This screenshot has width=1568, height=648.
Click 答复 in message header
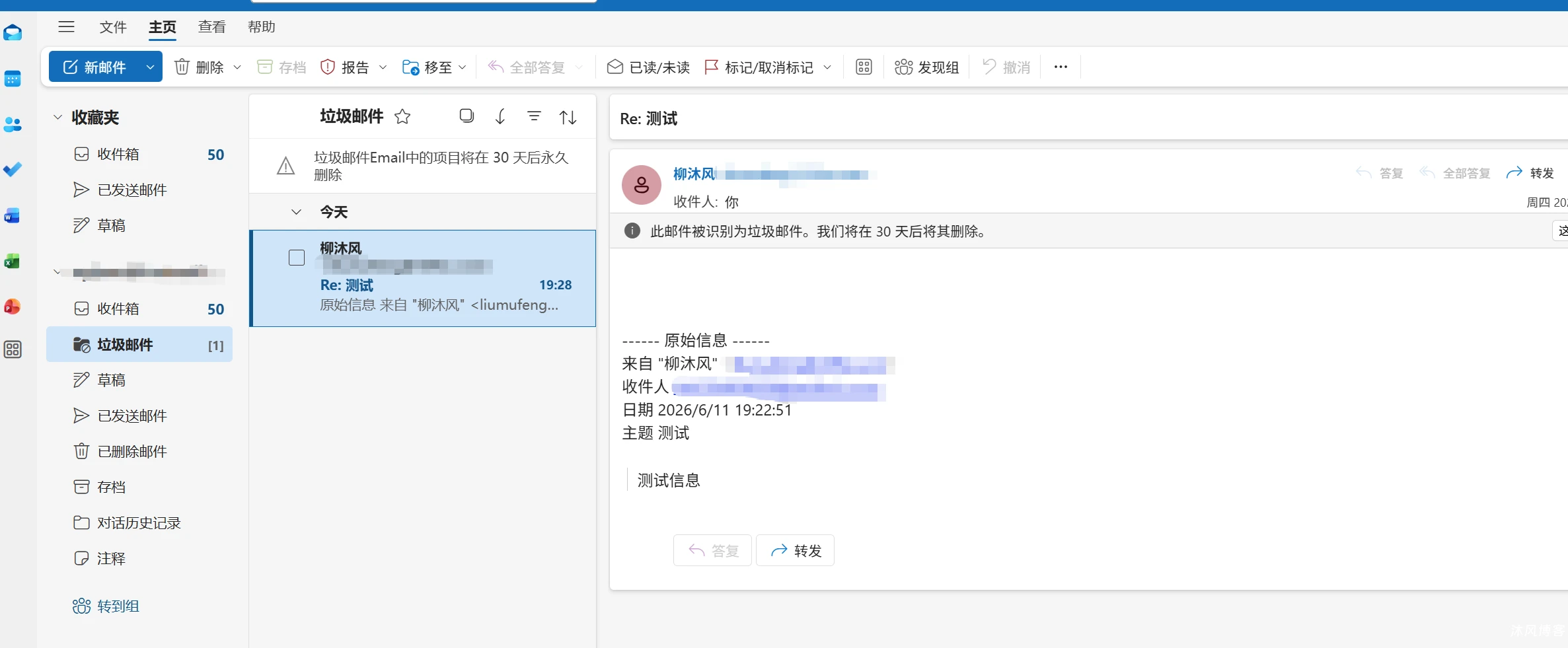click(1380, 173)
